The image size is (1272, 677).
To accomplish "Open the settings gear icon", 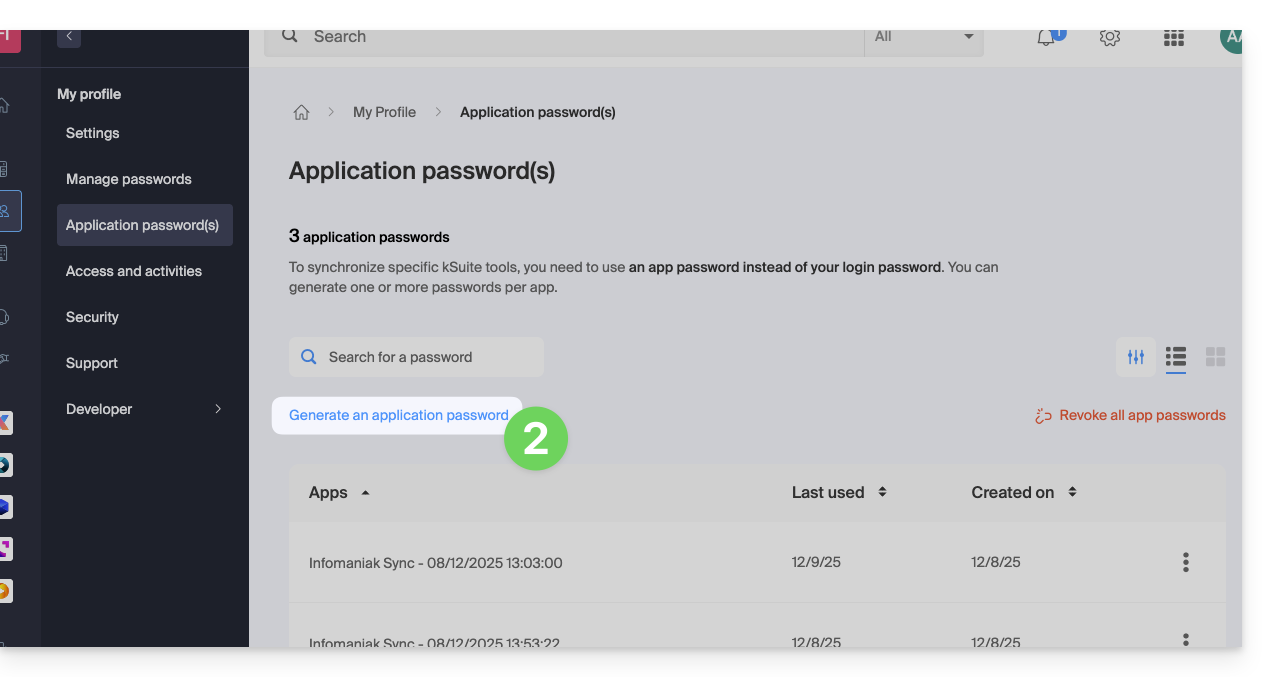I will click(1109, 38).
